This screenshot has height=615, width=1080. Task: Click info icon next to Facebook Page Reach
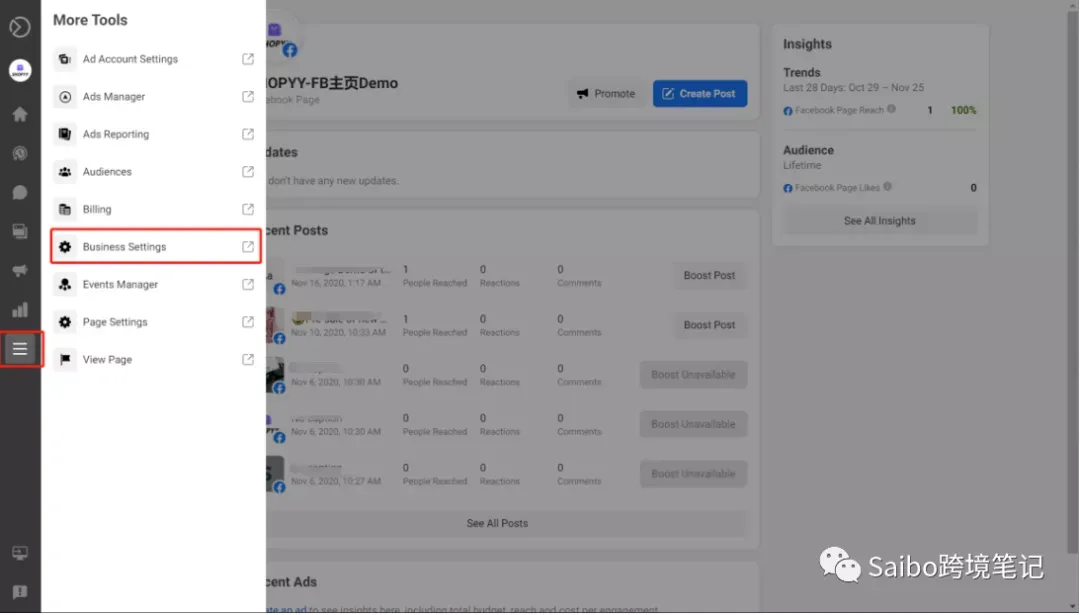click(891, 109)
